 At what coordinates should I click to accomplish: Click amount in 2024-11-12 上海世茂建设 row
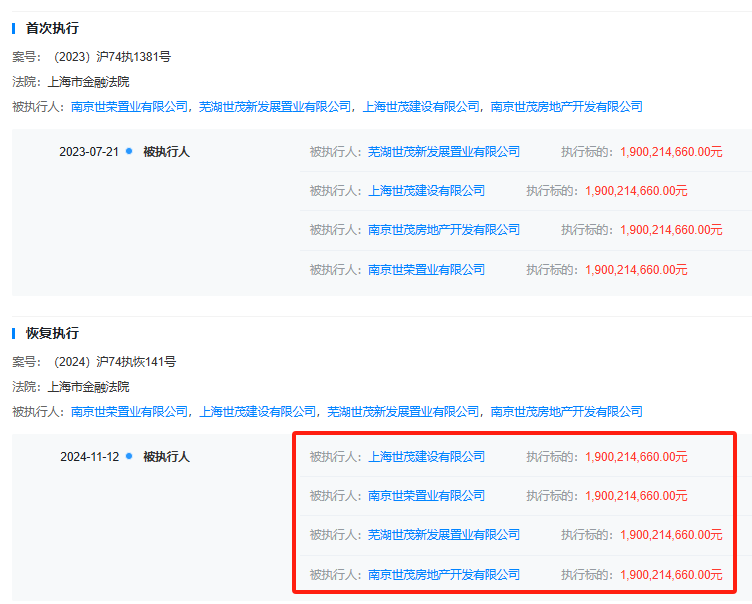[x=636, y=457]
